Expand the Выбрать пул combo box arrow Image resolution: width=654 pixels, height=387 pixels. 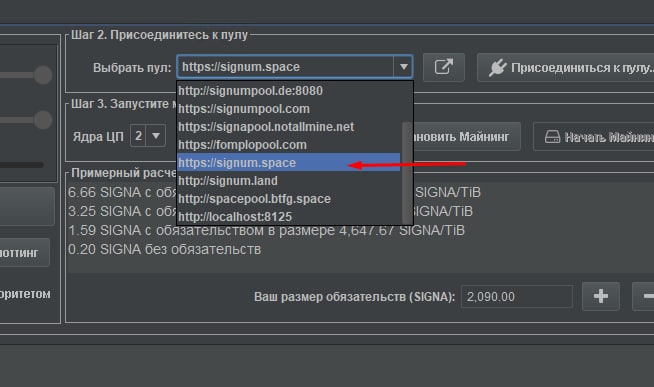(403, 67)
